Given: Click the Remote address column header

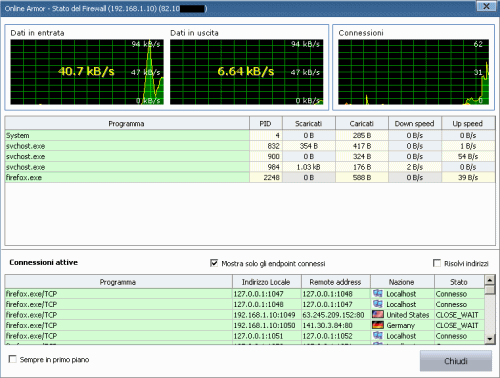Looking at the screenshot, I should (336, 282).
